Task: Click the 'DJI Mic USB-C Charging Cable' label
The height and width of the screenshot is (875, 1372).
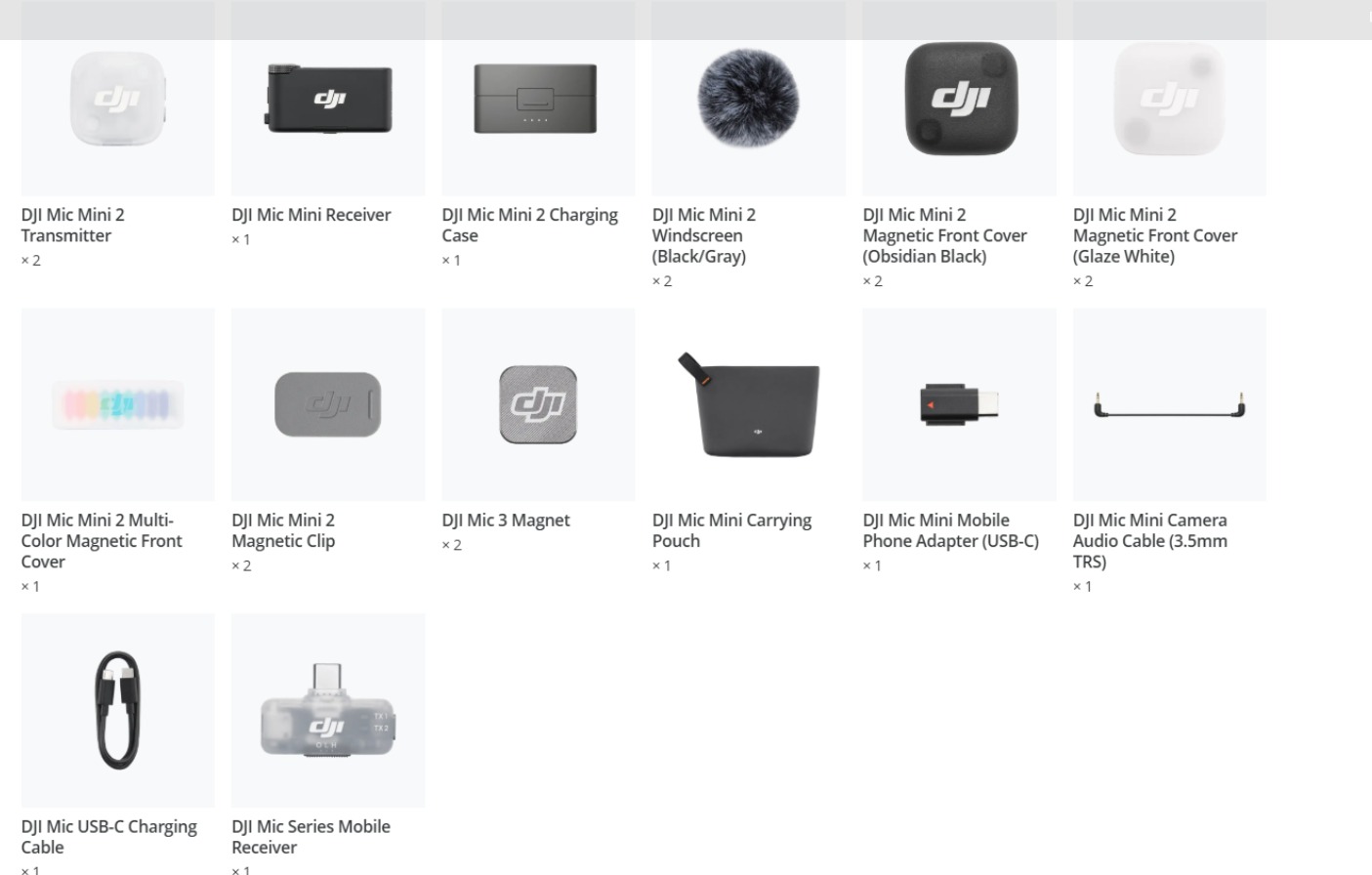Action: (x=109, y=837)
